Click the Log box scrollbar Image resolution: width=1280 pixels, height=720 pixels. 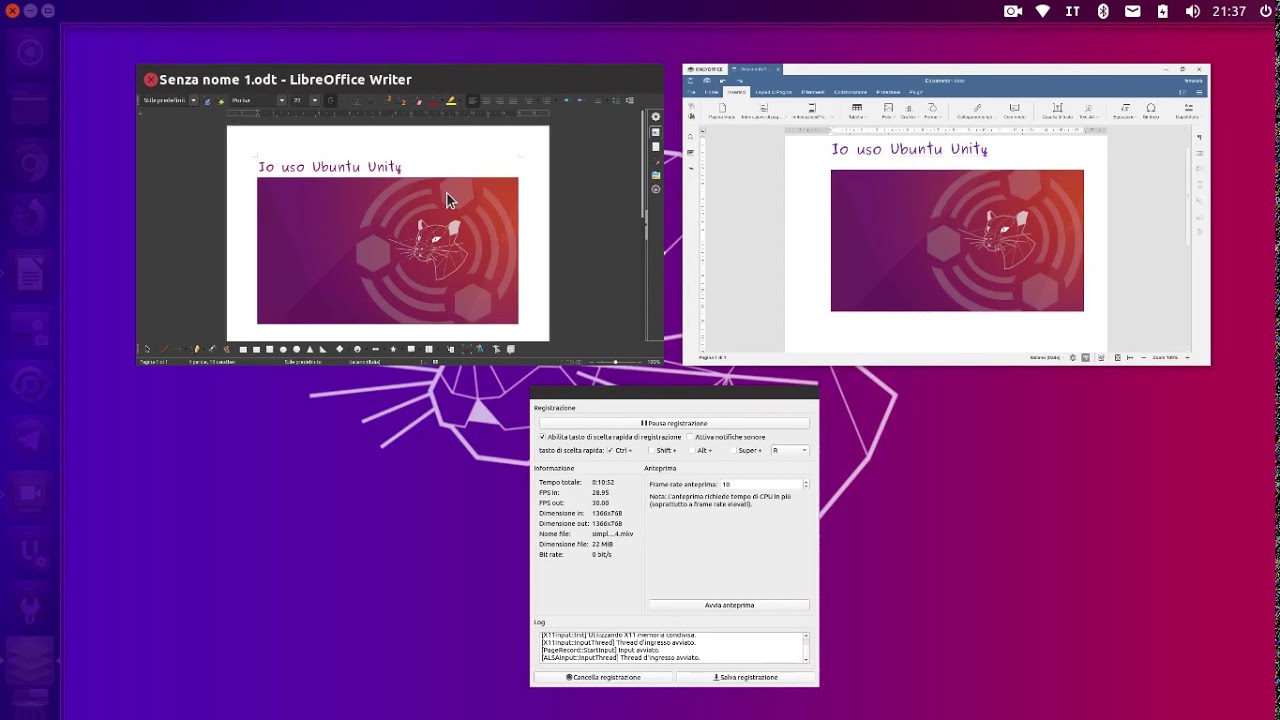click(806, 647)
